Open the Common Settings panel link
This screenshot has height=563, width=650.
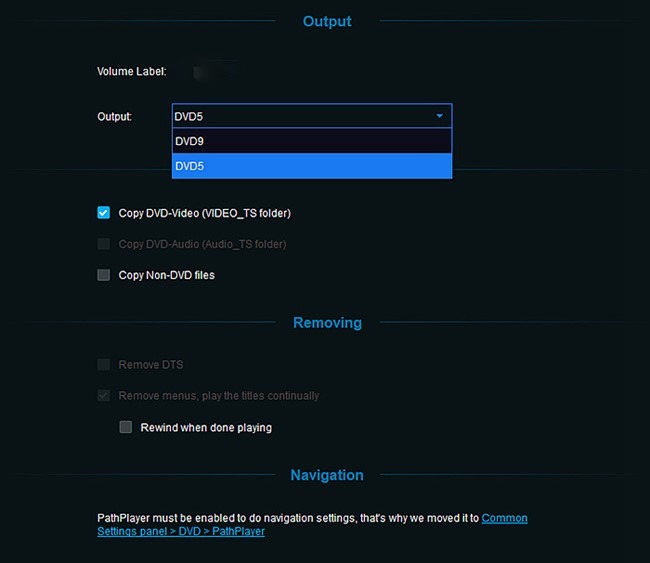click(x=504, y=518)
